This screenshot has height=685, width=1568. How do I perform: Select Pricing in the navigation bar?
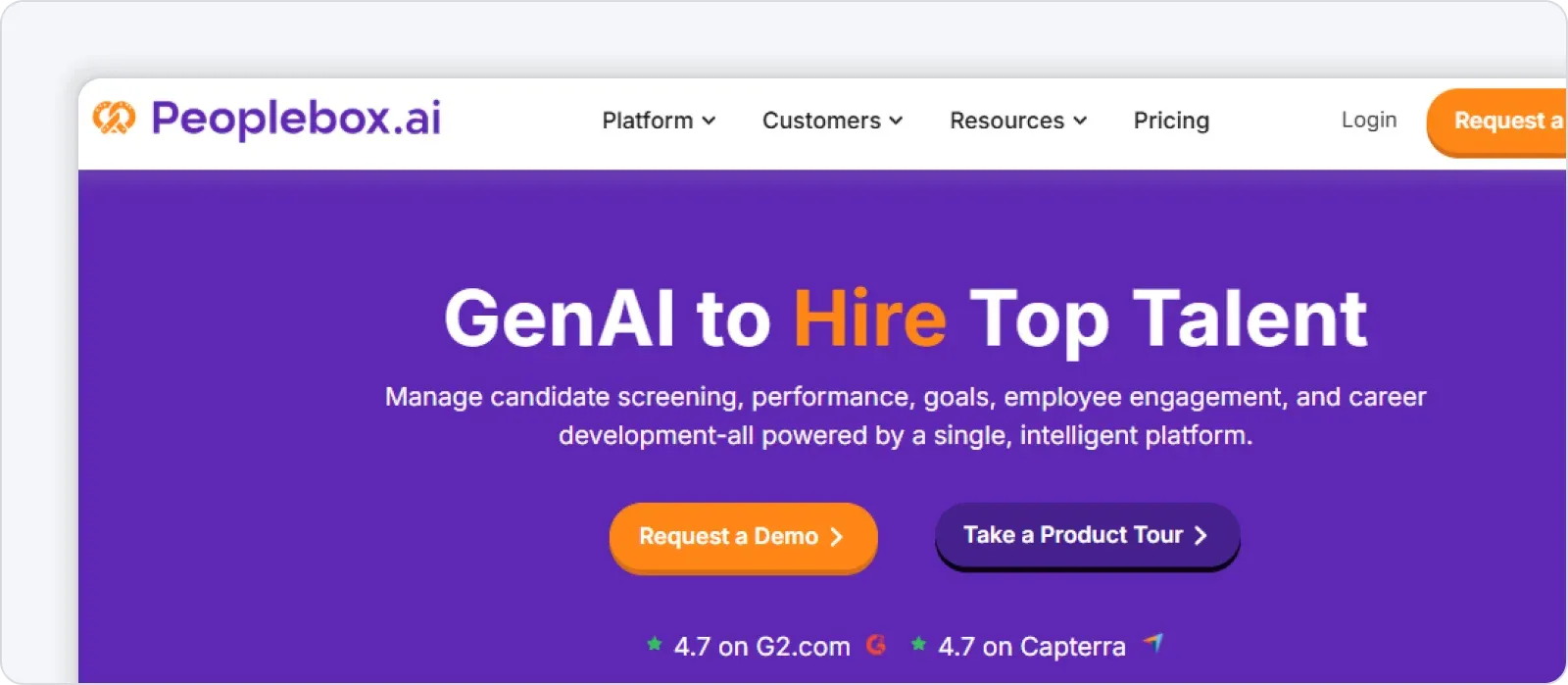click(x=1171, y=121)
